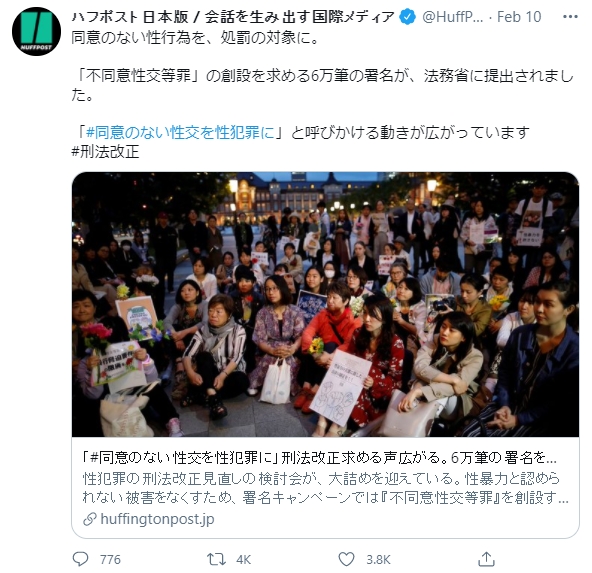Open the #刑法改正 hashtag
The image size is (592, 573).
(x=105, y=152)
